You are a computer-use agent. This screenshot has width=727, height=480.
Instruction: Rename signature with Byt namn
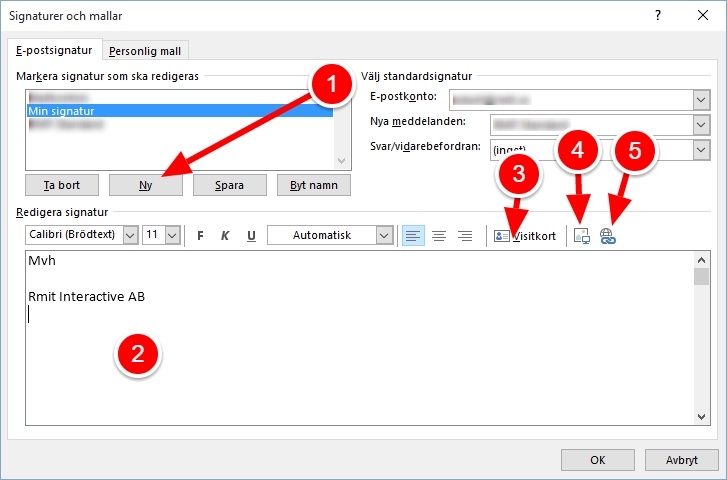(314, 185)
